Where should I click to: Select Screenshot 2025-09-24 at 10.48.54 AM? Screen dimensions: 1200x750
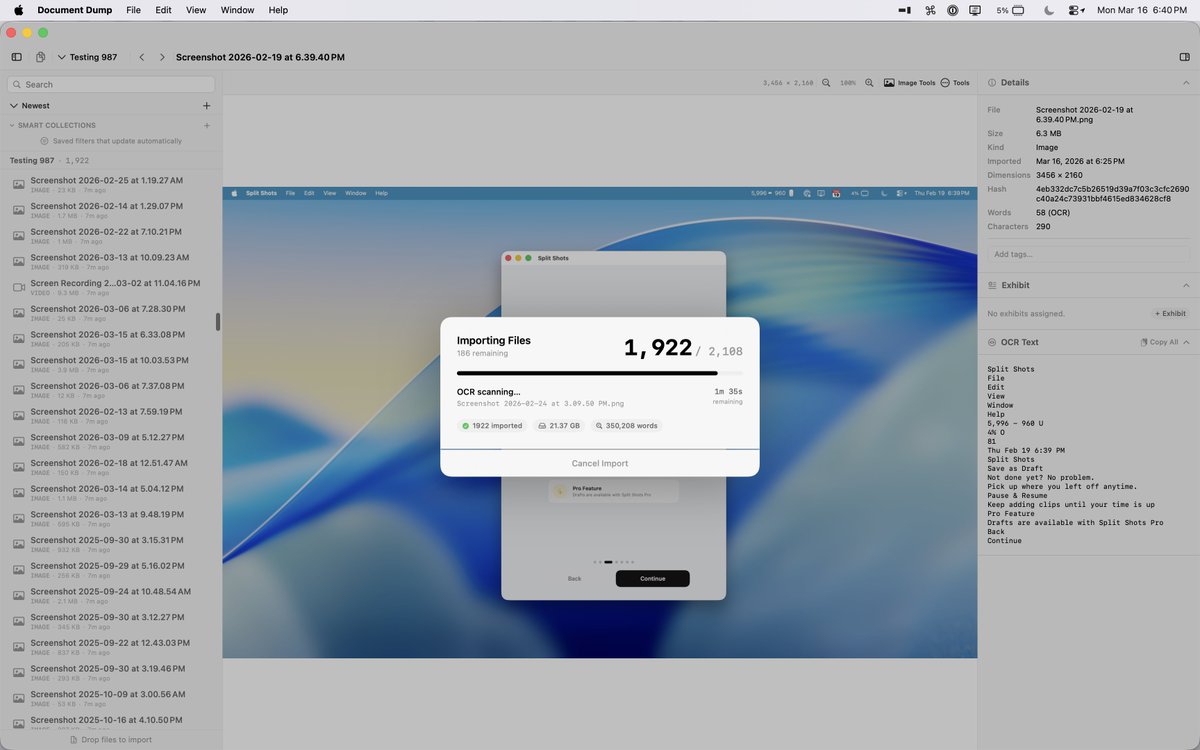click(x=110, y=597)
